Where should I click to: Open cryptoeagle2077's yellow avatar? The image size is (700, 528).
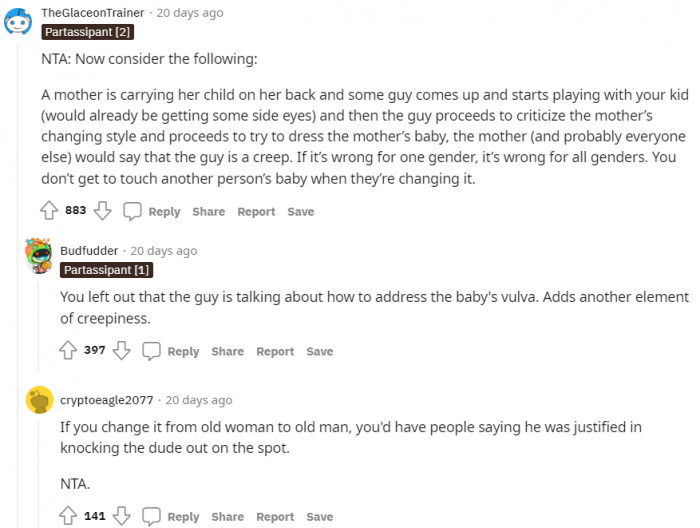39,400
